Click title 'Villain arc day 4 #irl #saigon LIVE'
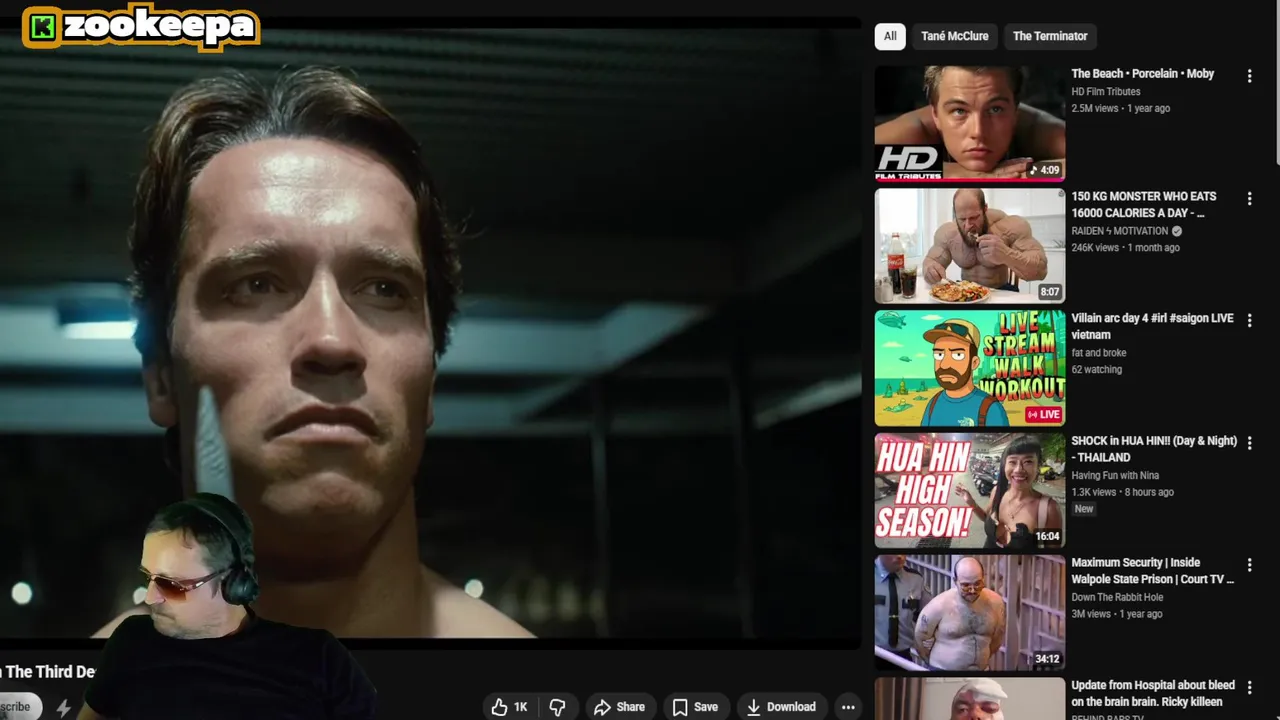Screen dimensions: 1280x720 (1152, 327)
